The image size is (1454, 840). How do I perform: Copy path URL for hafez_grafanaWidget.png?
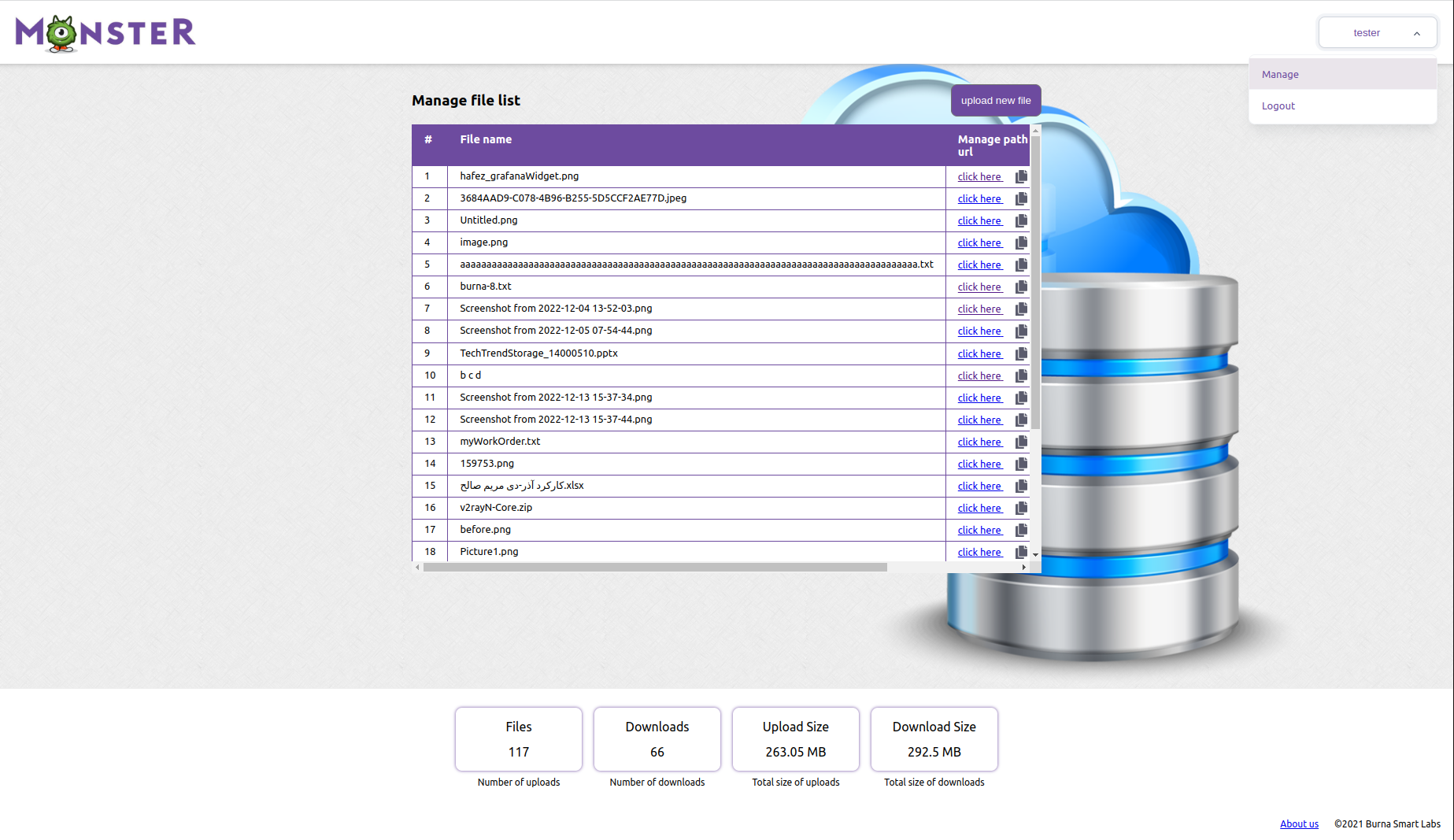pyautogui.click(x=1021, y=176)
